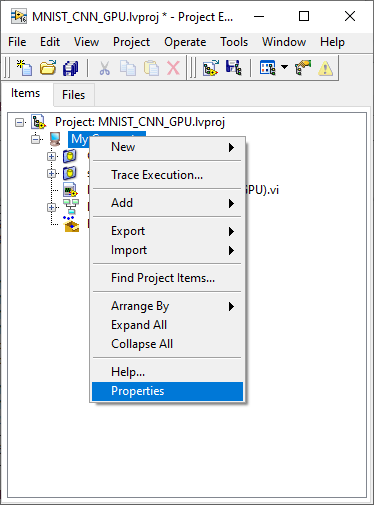
Task: Click the VI file icon in tree
Action: tap(70, 190)
